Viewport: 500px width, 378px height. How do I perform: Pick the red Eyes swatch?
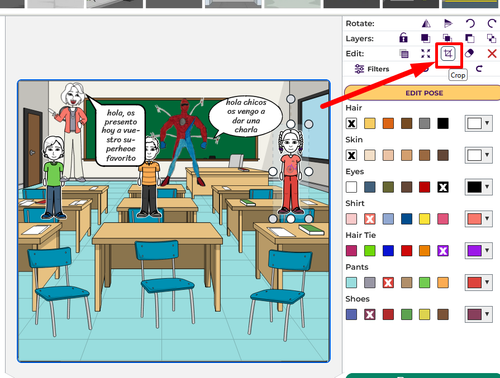click(x=424, y=187)
